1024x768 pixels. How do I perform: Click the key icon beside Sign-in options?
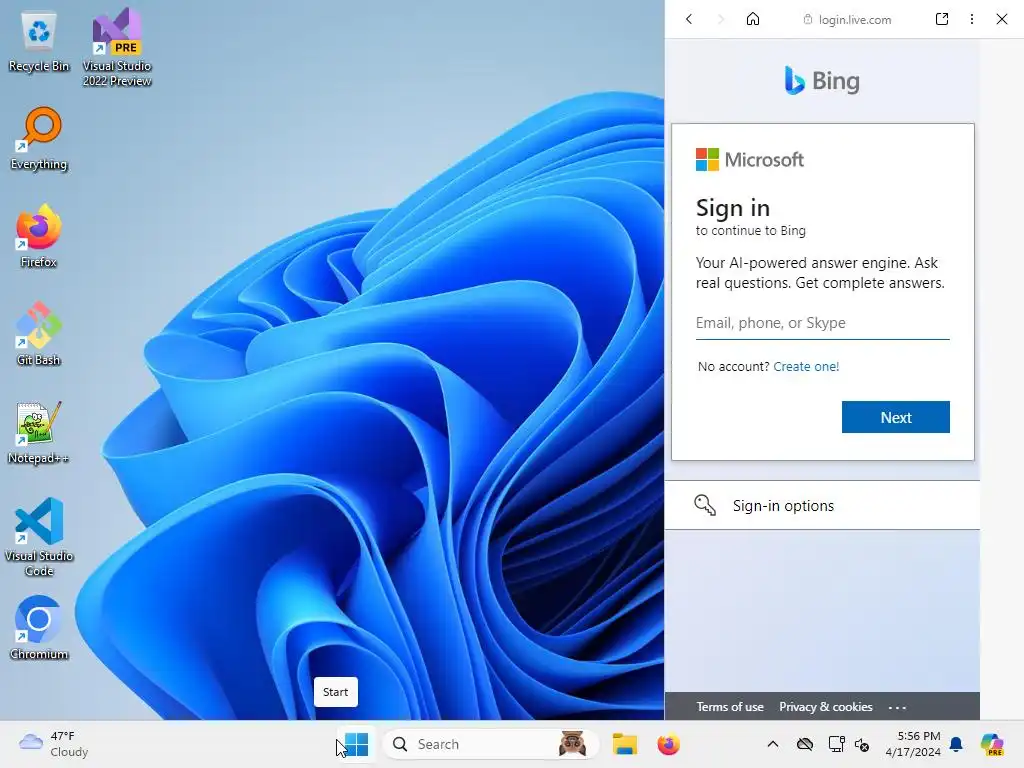click(705, 505)
